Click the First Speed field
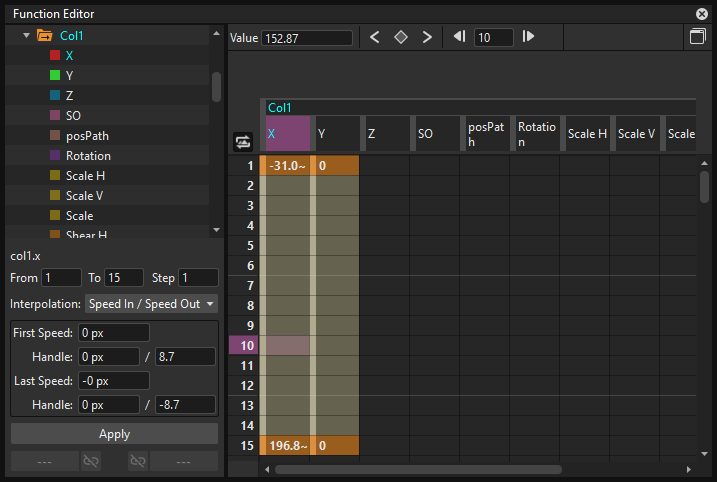717x482 pixels. pos(114,333)
